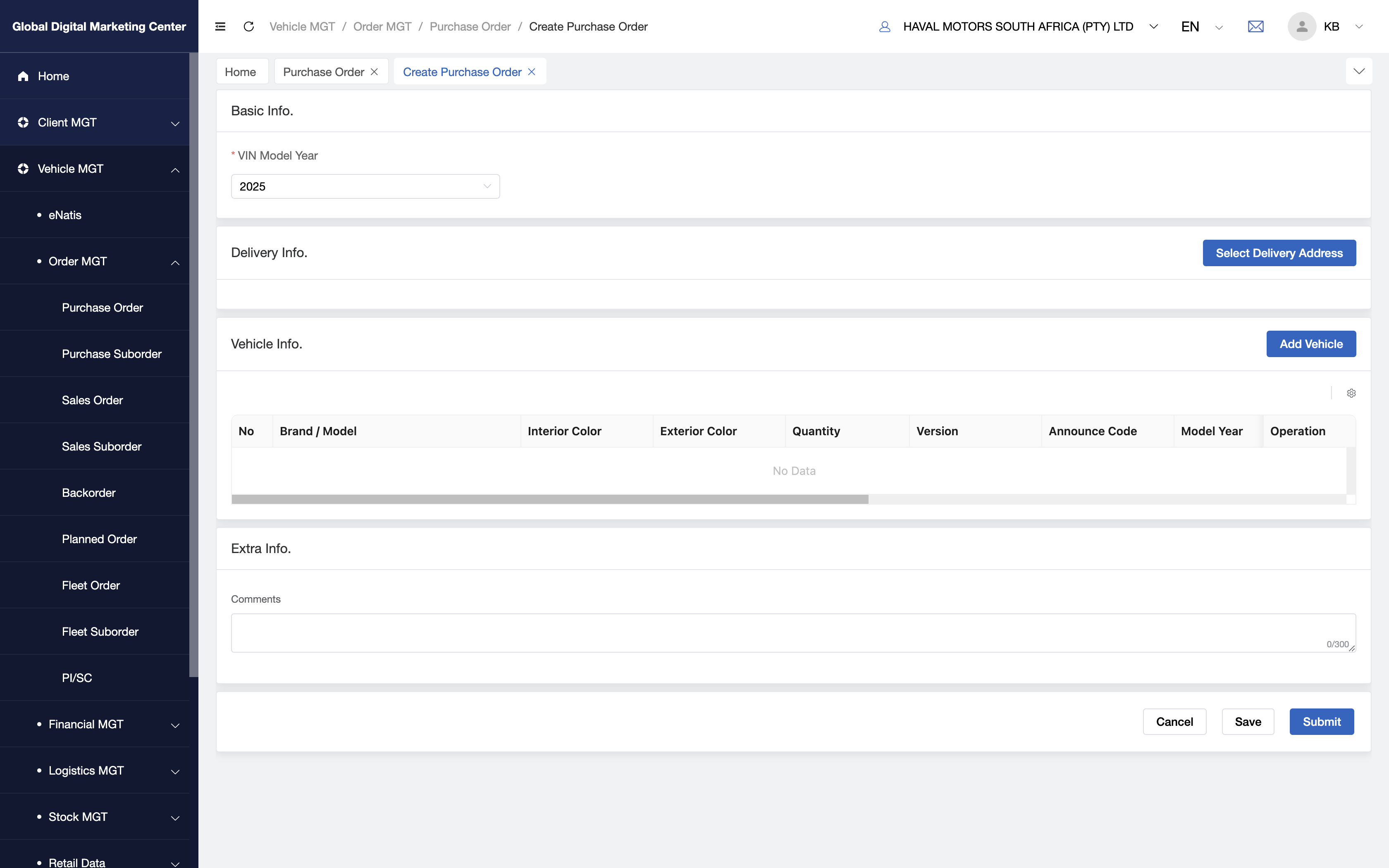This screenshot has height=868, width=1389.
Task: Open the tabs options chevron dropdown
Action: point(1358,71)
